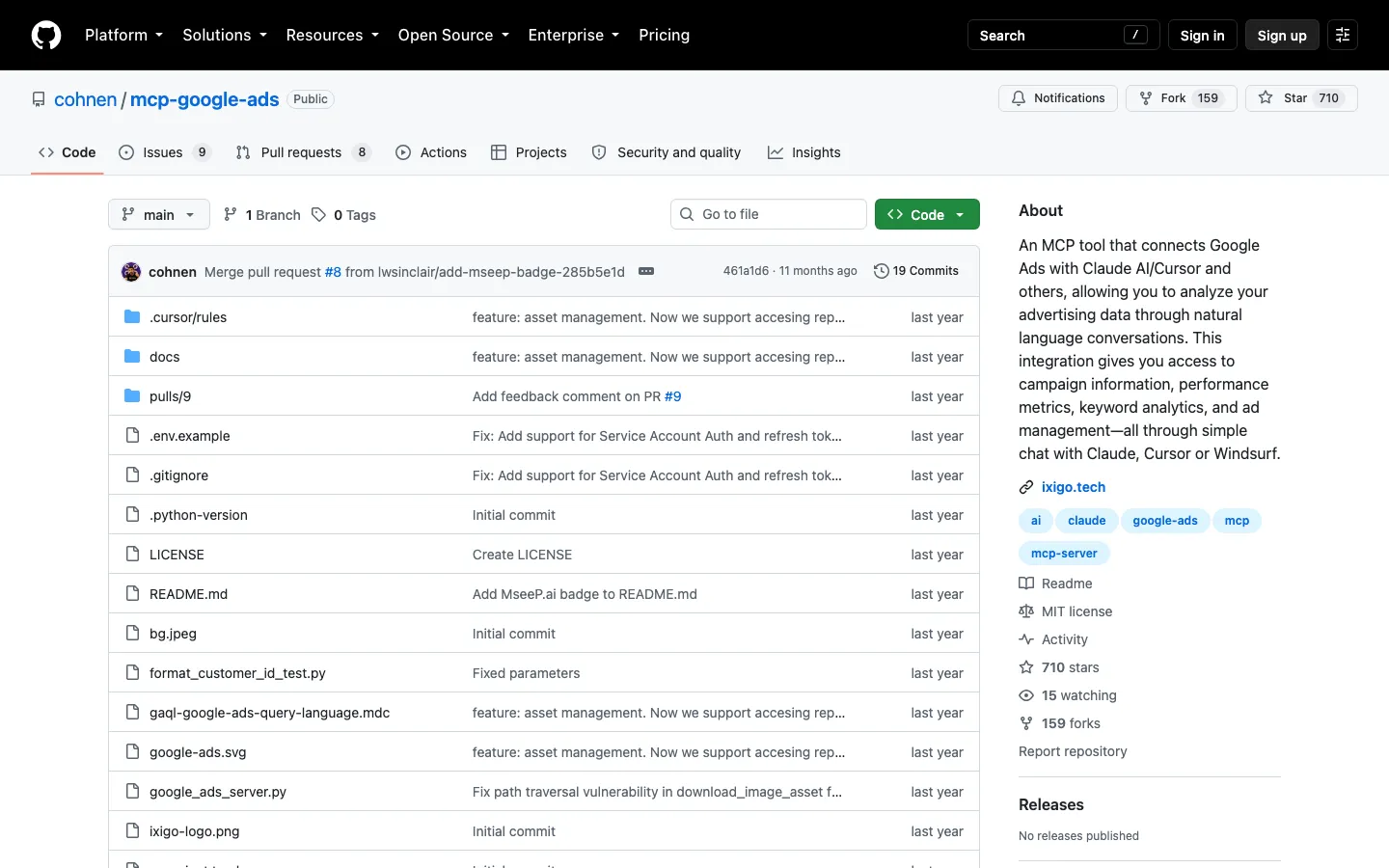Click Report repository link
This screenshot has width=1389, height=868.
1073,751
